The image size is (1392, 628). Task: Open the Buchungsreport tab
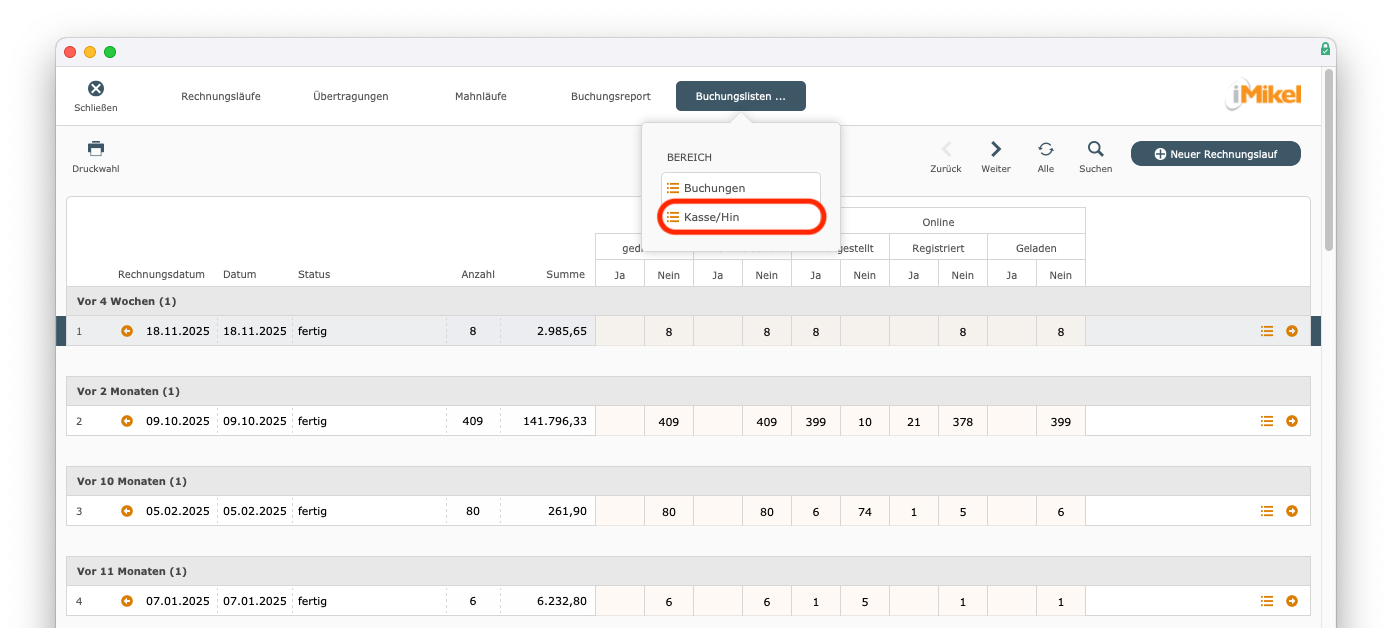click(610, 96)
